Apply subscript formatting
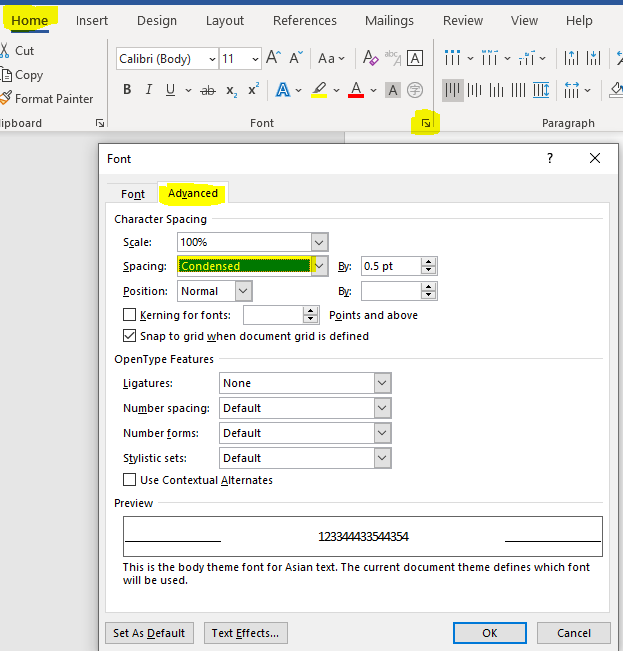 [232, 90]
